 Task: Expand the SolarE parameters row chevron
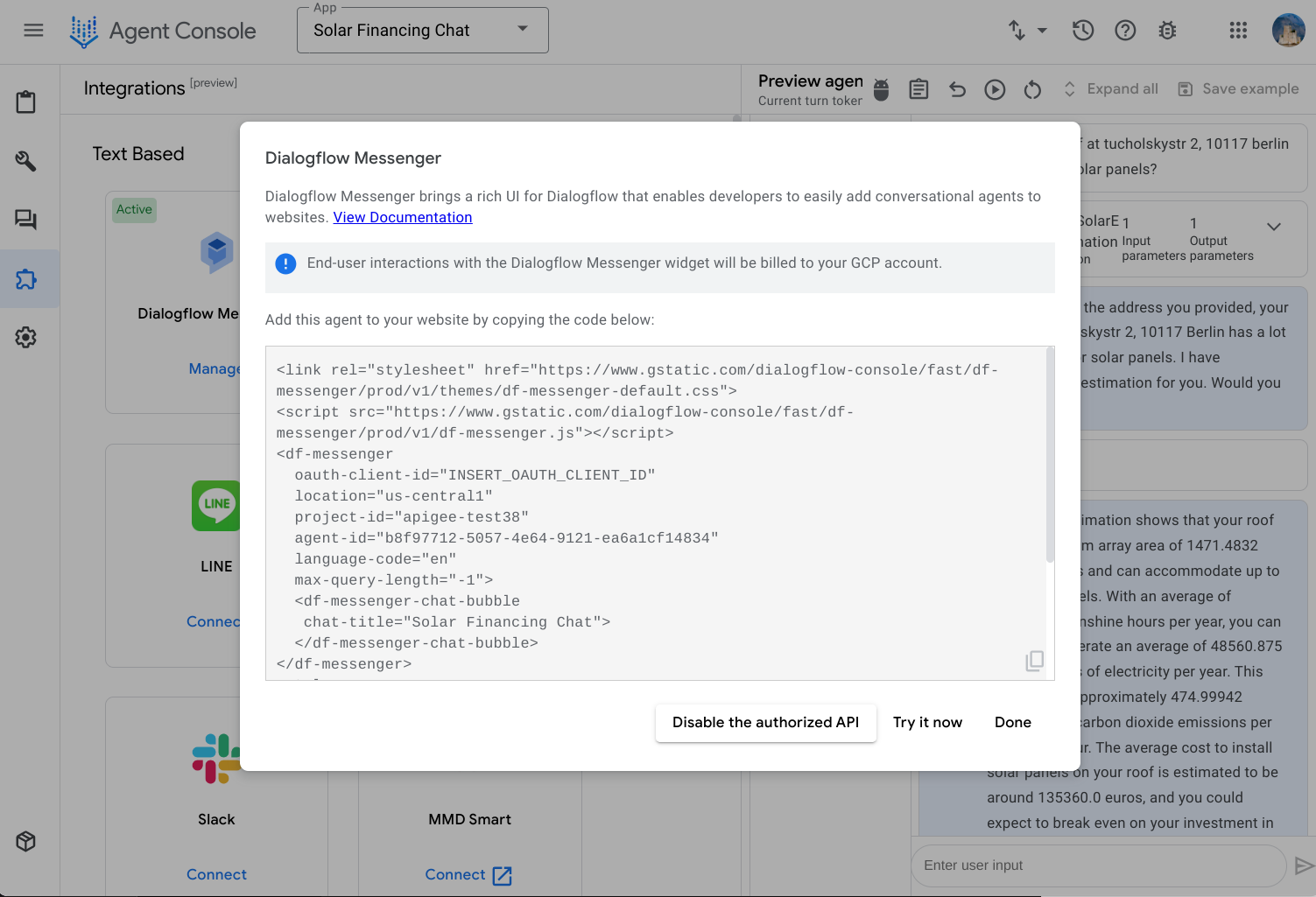(1274, 227)
